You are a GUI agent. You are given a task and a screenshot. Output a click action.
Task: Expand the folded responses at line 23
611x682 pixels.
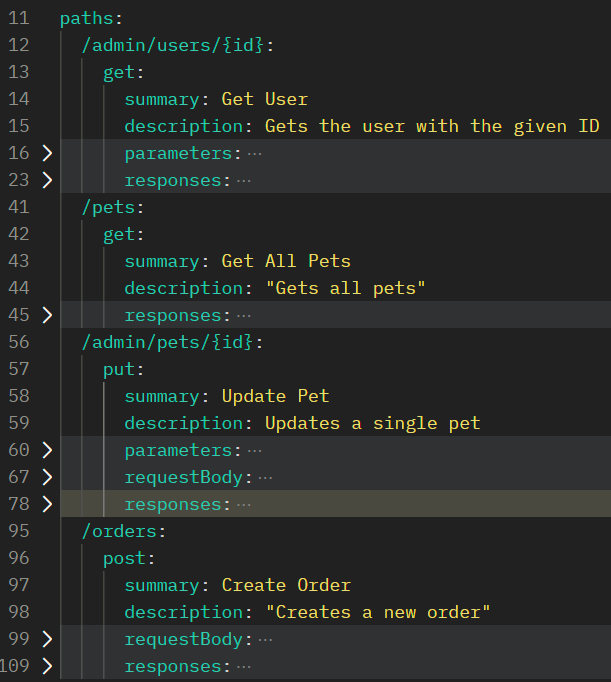pyautogui.click(x=46, y=180)
